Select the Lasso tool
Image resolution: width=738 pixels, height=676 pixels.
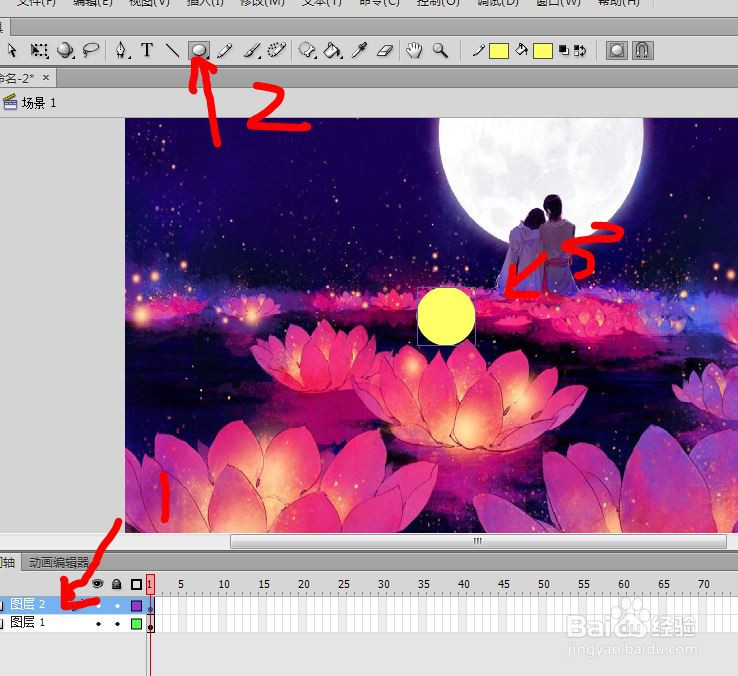click(x=91, y=49)
